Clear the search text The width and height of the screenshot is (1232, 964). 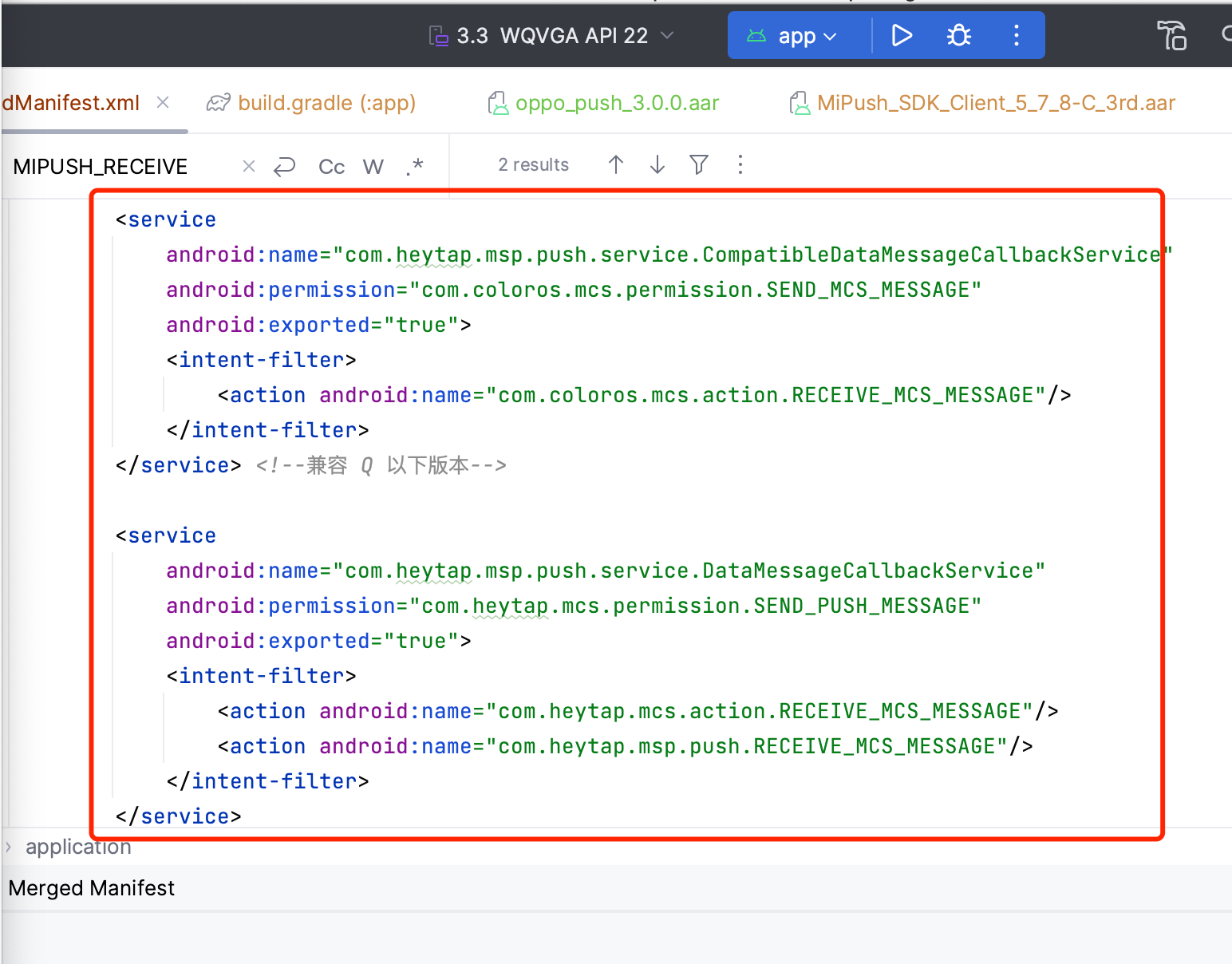pyautogui.click(x=249, y=166)
